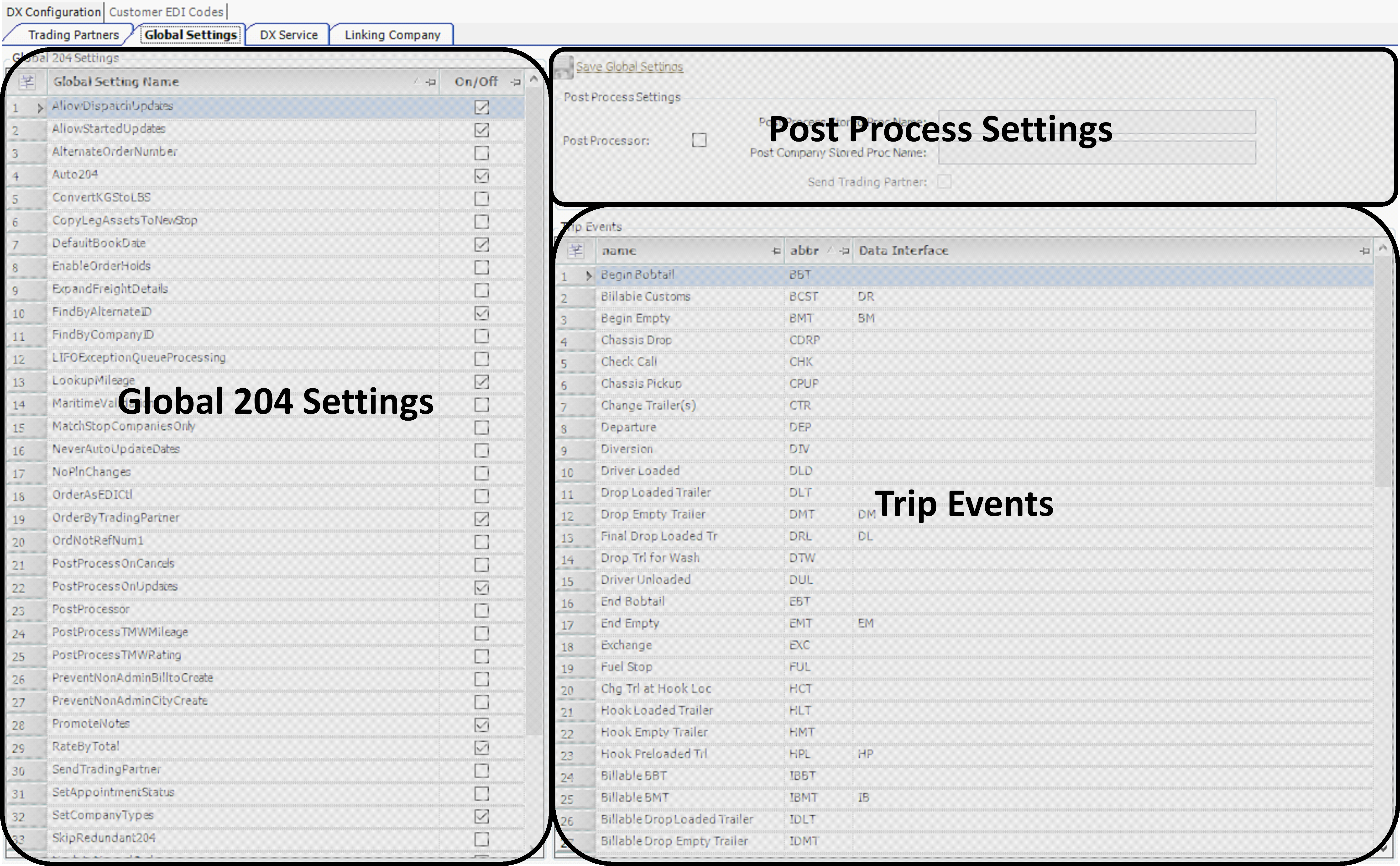Sort Trip Events by name column header
The height and width of the screenshot is (866, 1400).
click(x=690, y=251)
